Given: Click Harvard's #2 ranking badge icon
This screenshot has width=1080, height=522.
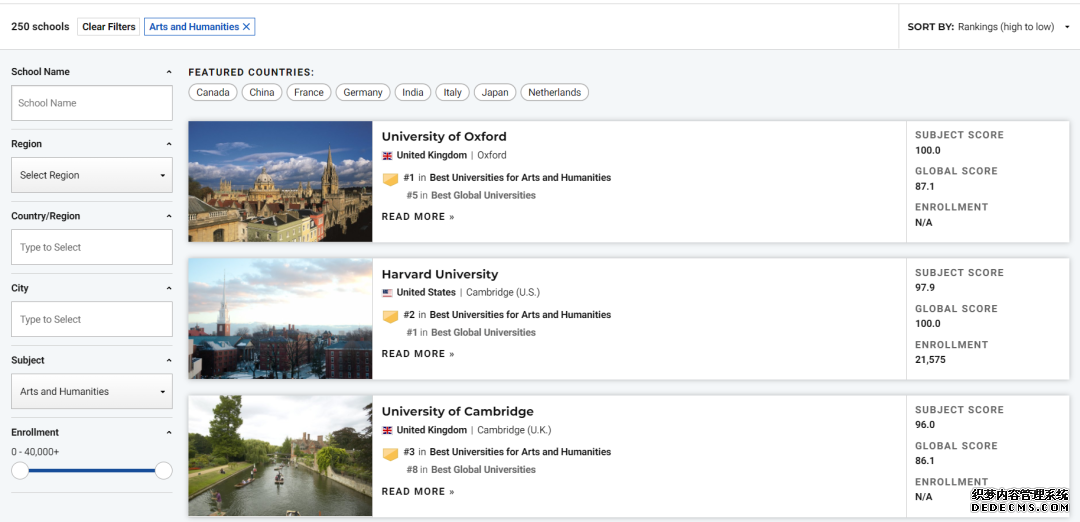Looking at the screenshot, I should [x=391, y=316].
